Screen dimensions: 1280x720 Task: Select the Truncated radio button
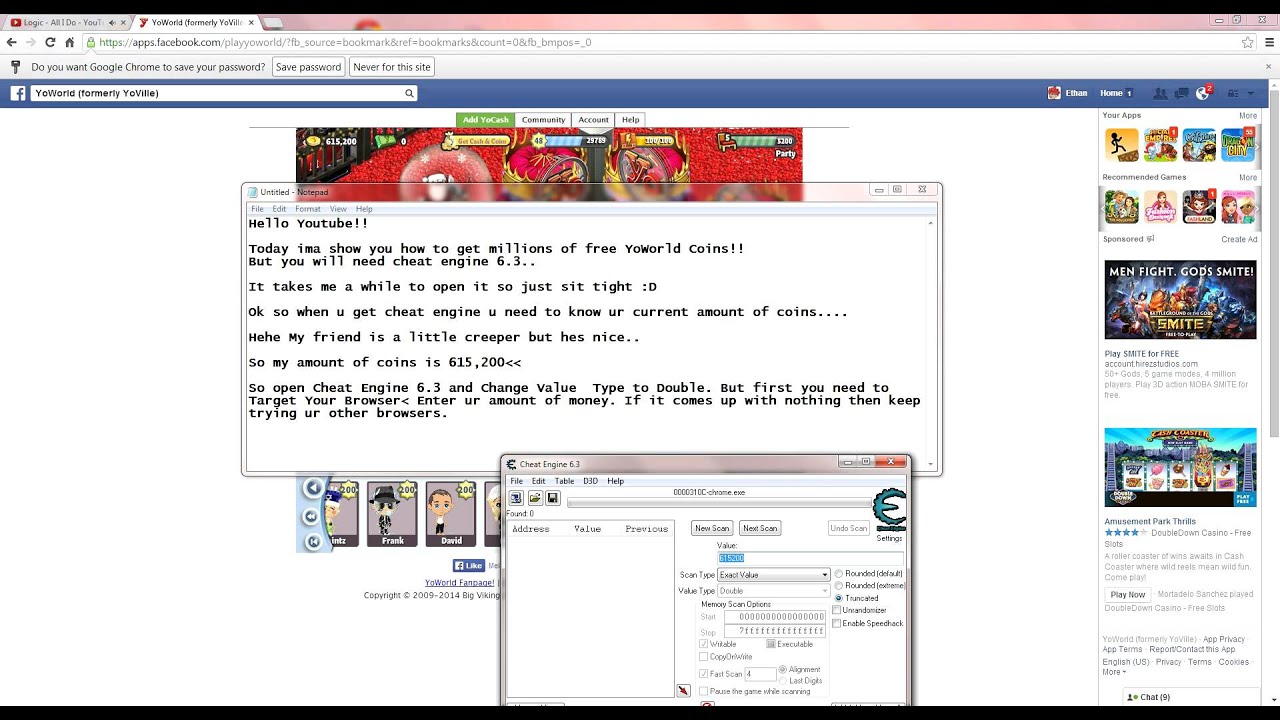pos(838,598)
